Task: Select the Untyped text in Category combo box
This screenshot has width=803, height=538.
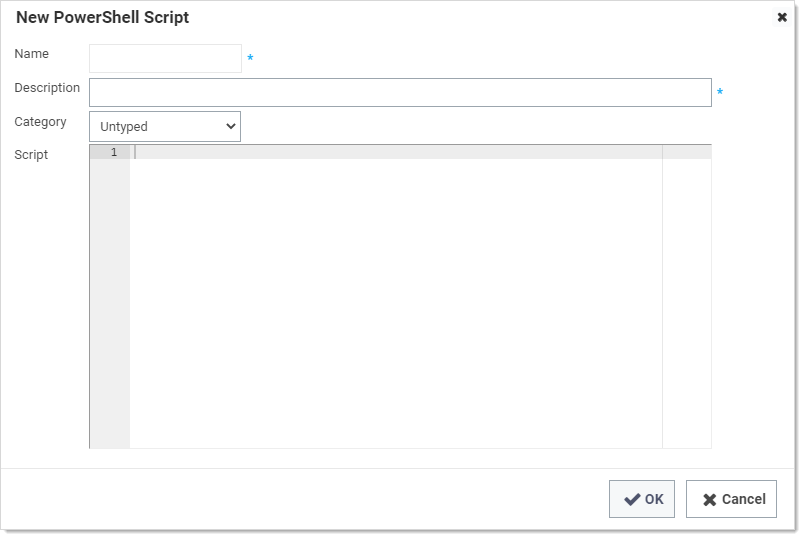Action: pos(124,127)
